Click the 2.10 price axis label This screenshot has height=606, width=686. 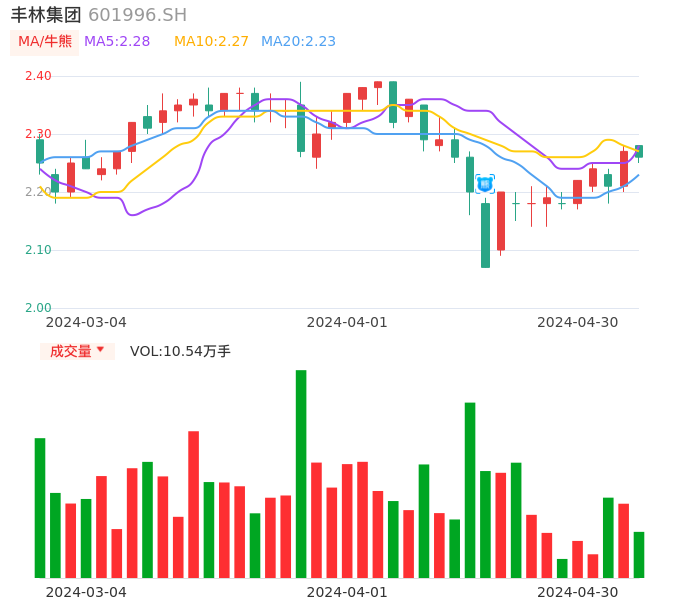click(38, 250)
